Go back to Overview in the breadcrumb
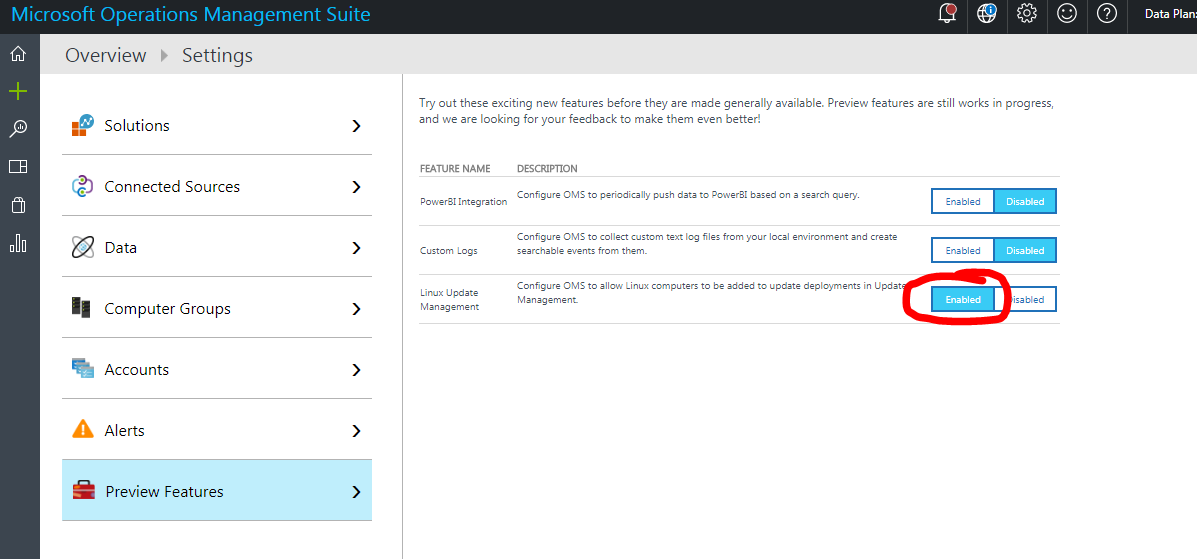Screen dimensions: 1197x559 click(x=105, y=55)
